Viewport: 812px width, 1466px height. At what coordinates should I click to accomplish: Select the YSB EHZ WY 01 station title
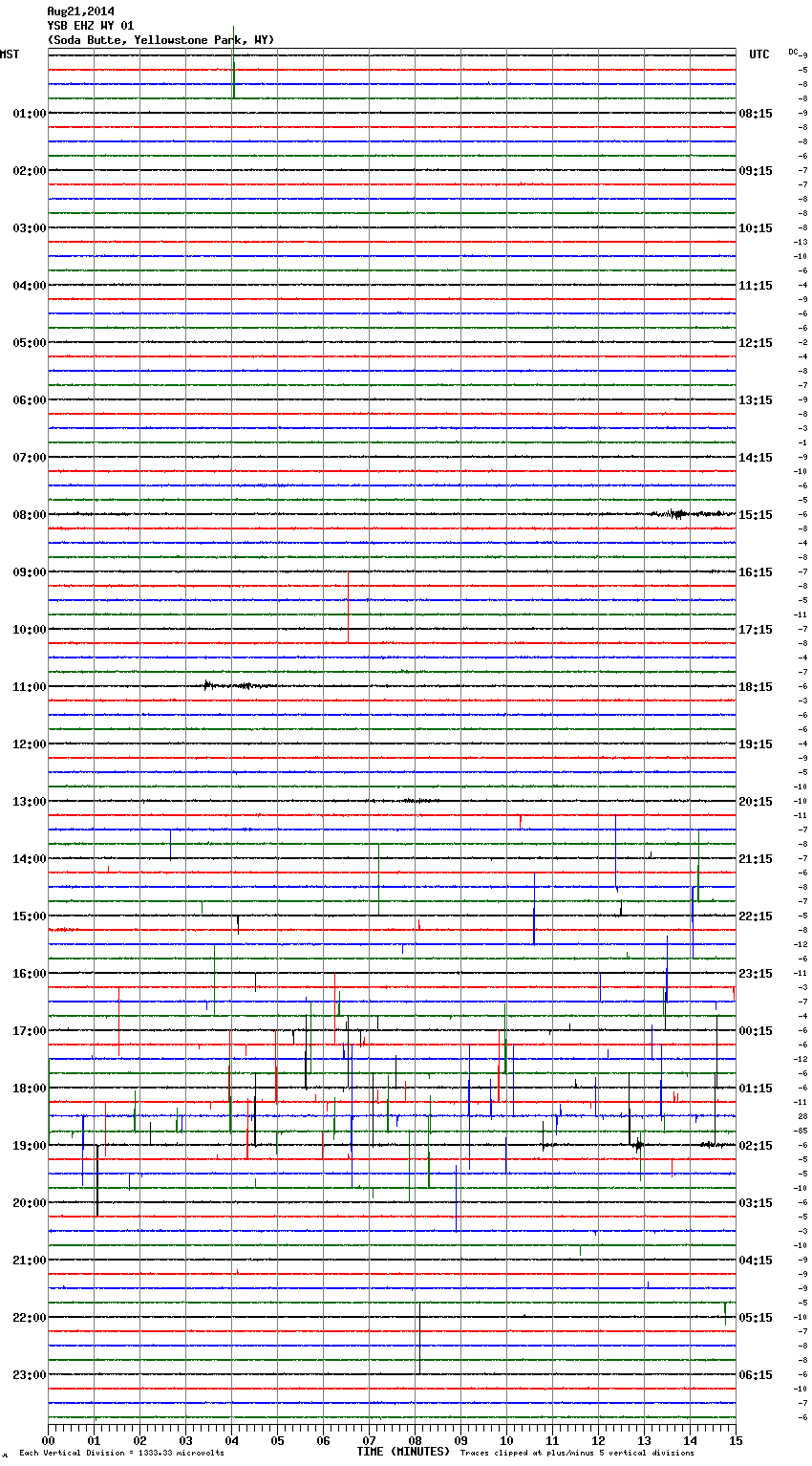tap(90, 26)
